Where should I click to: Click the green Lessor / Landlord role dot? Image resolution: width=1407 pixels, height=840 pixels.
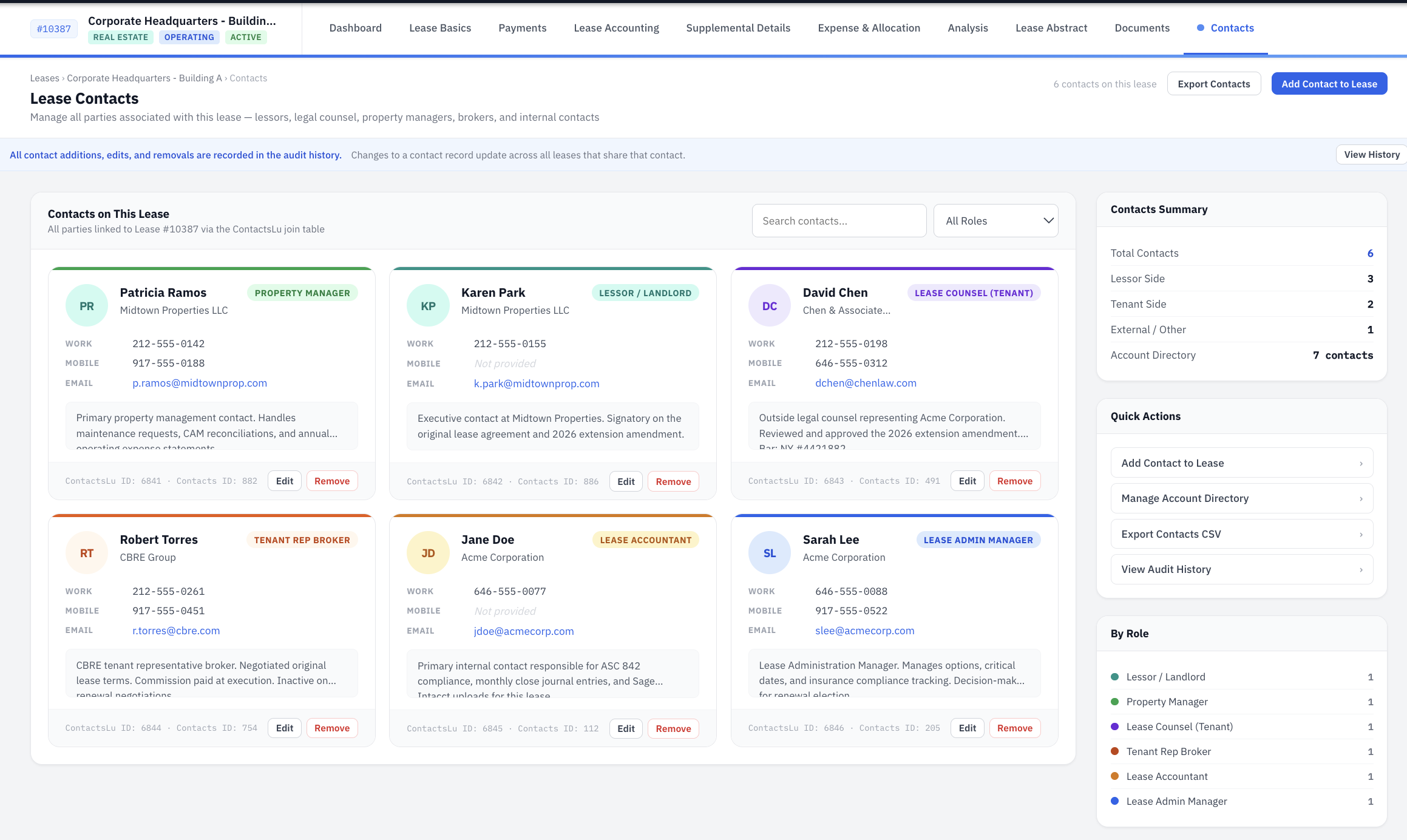coord(1114,676)
